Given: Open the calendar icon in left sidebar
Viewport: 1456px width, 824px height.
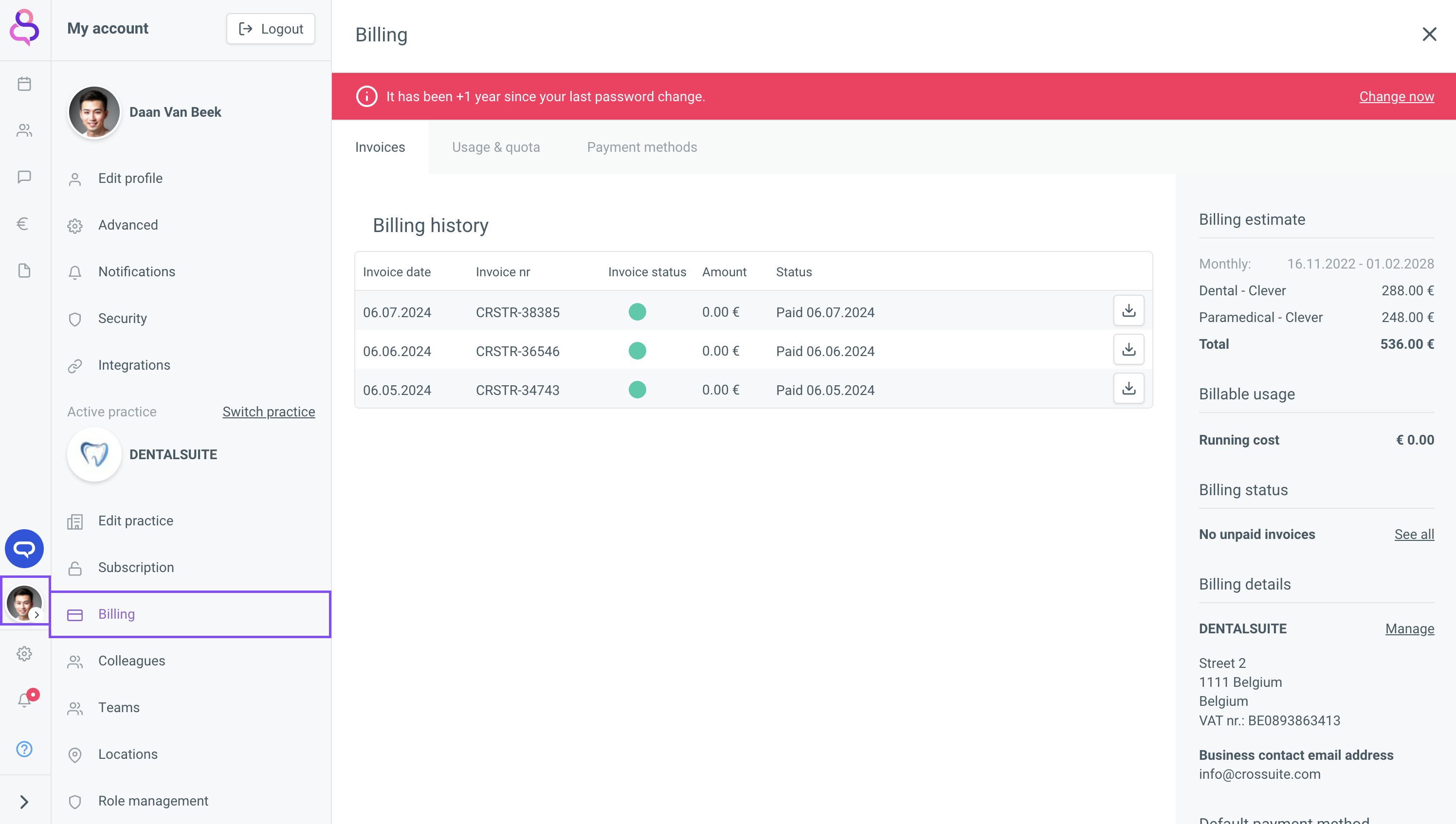Looking at the screenshot, I should tap(24, 84).
